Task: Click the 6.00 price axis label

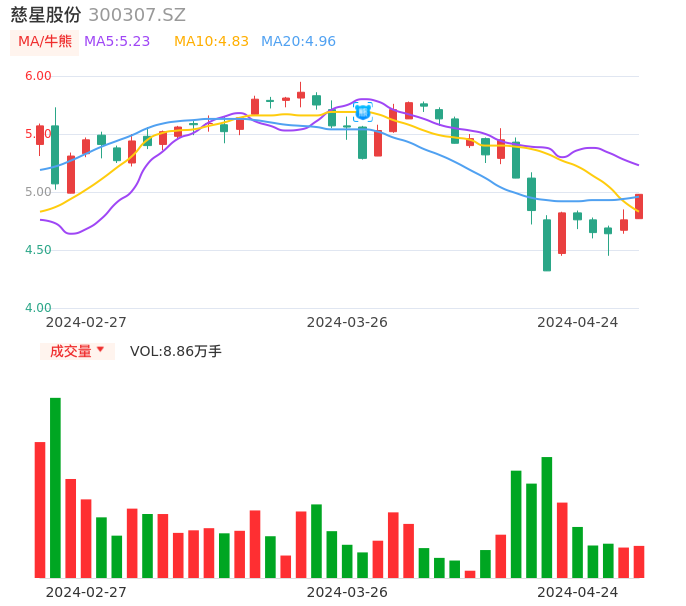Action: 38,76
